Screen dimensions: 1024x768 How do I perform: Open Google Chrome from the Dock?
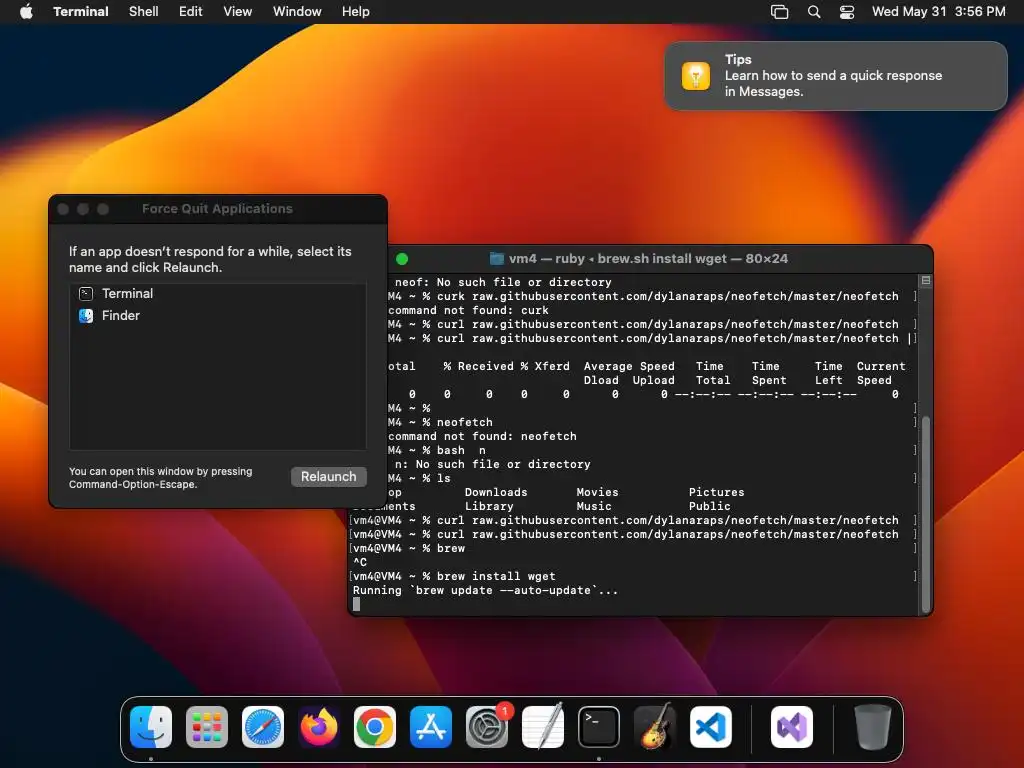tap(375, 727)
